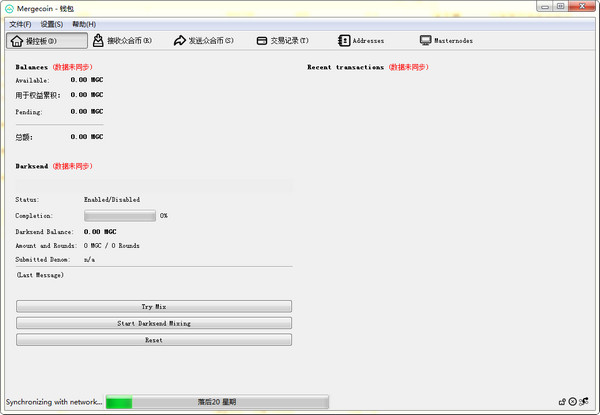The height and width of the screenshot is (415, 600).
Task: Click the Available balance value 0.00 MGC
Action: pyautogui.click(x=87, y=80)
